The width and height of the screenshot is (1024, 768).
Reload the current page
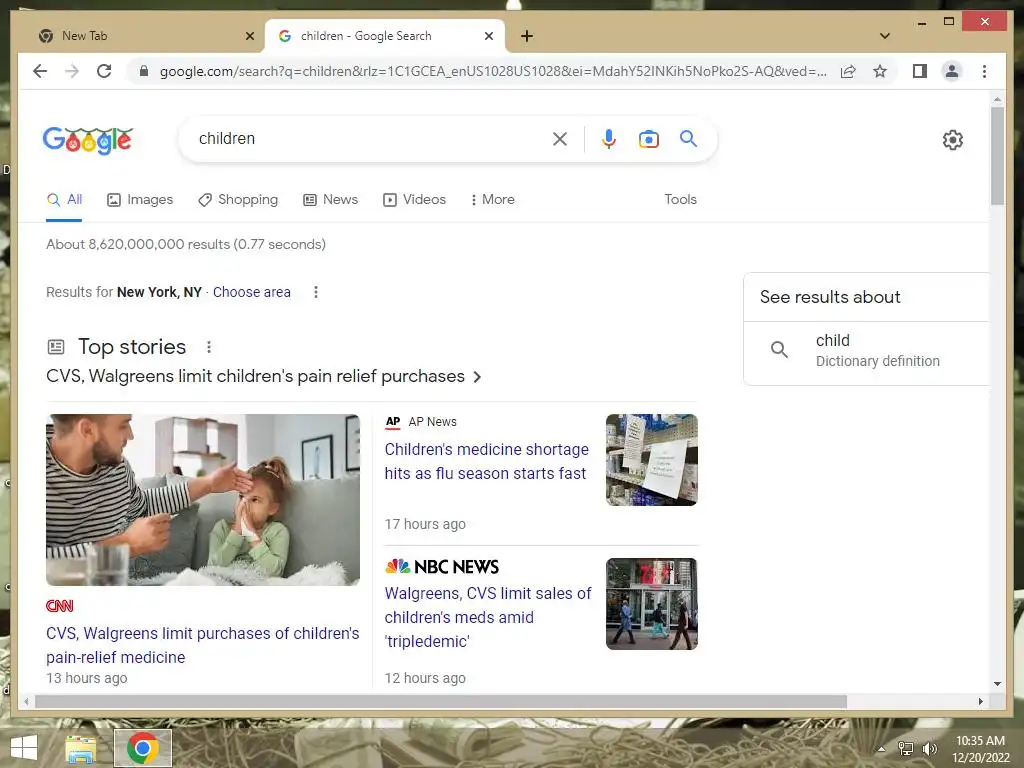tap(104, 71)
